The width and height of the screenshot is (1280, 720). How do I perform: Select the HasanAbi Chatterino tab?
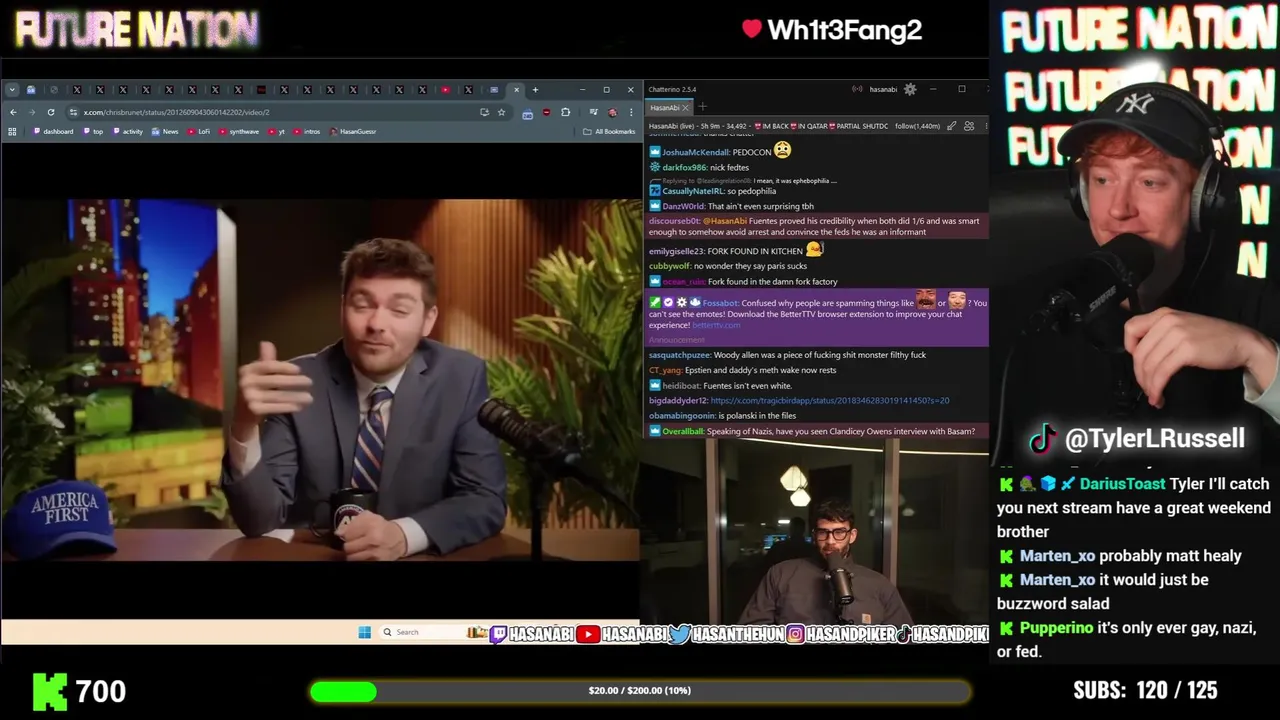(665, 108)
